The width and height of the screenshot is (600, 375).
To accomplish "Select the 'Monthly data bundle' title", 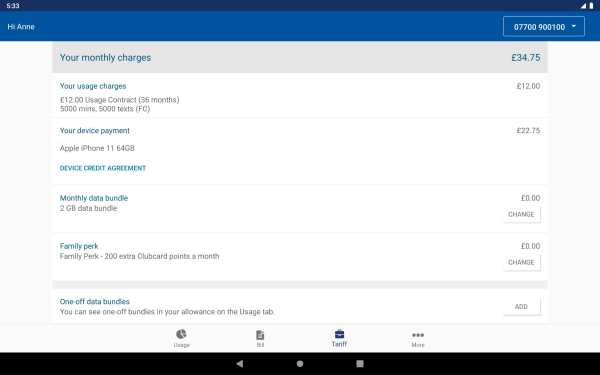I will [x=94, y=198].
